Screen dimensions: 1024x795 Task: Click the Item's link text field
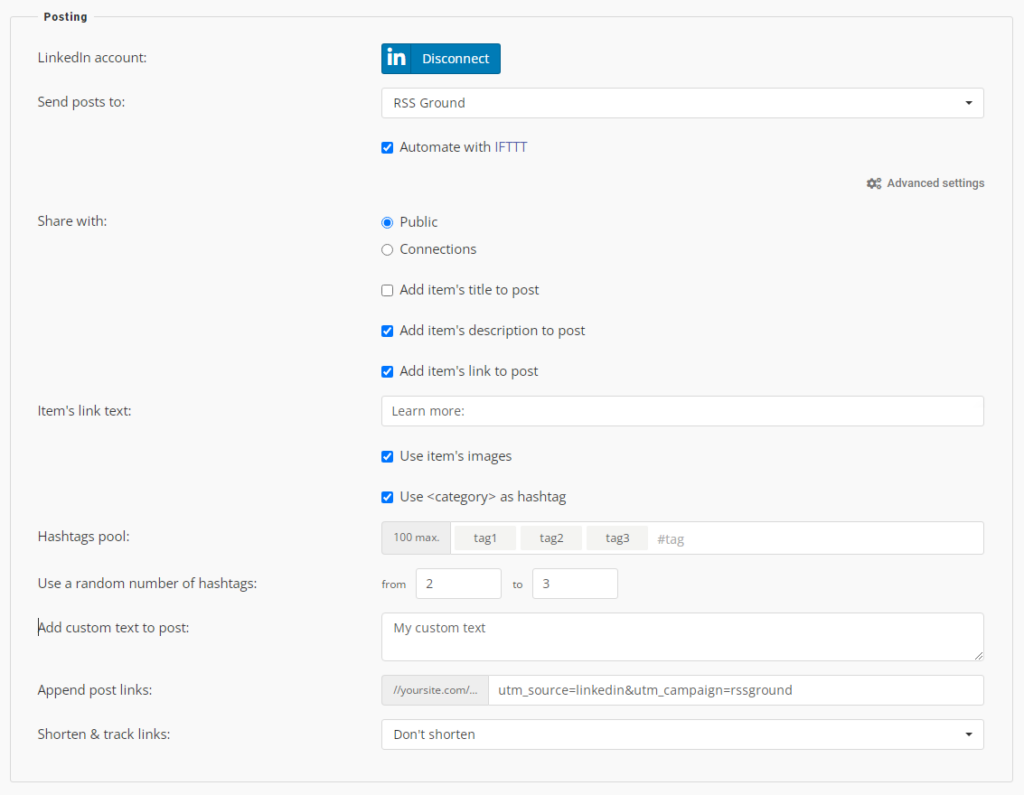coord(682,410)
